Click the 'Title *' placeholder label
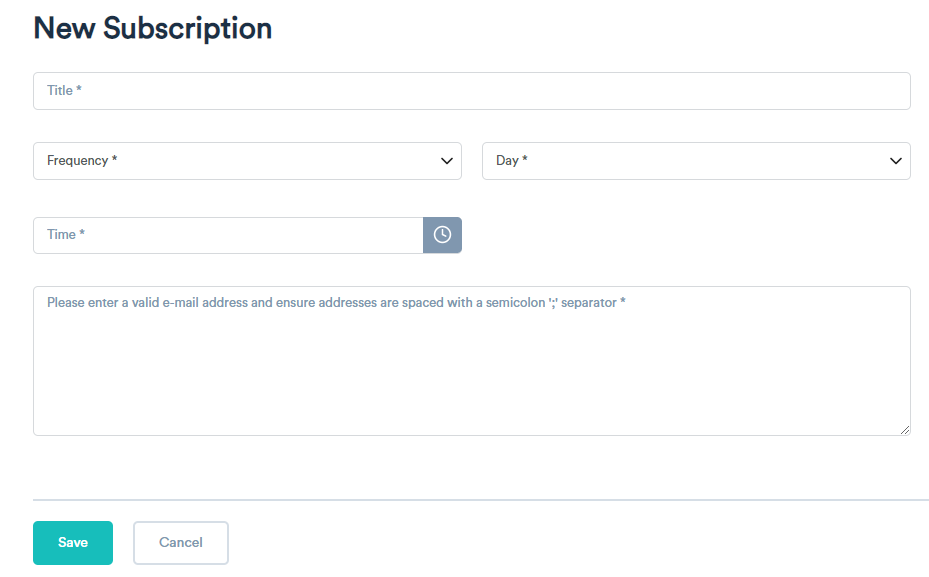Image resolution: width=929 pixels, height=577 pixels. point(64,91)
